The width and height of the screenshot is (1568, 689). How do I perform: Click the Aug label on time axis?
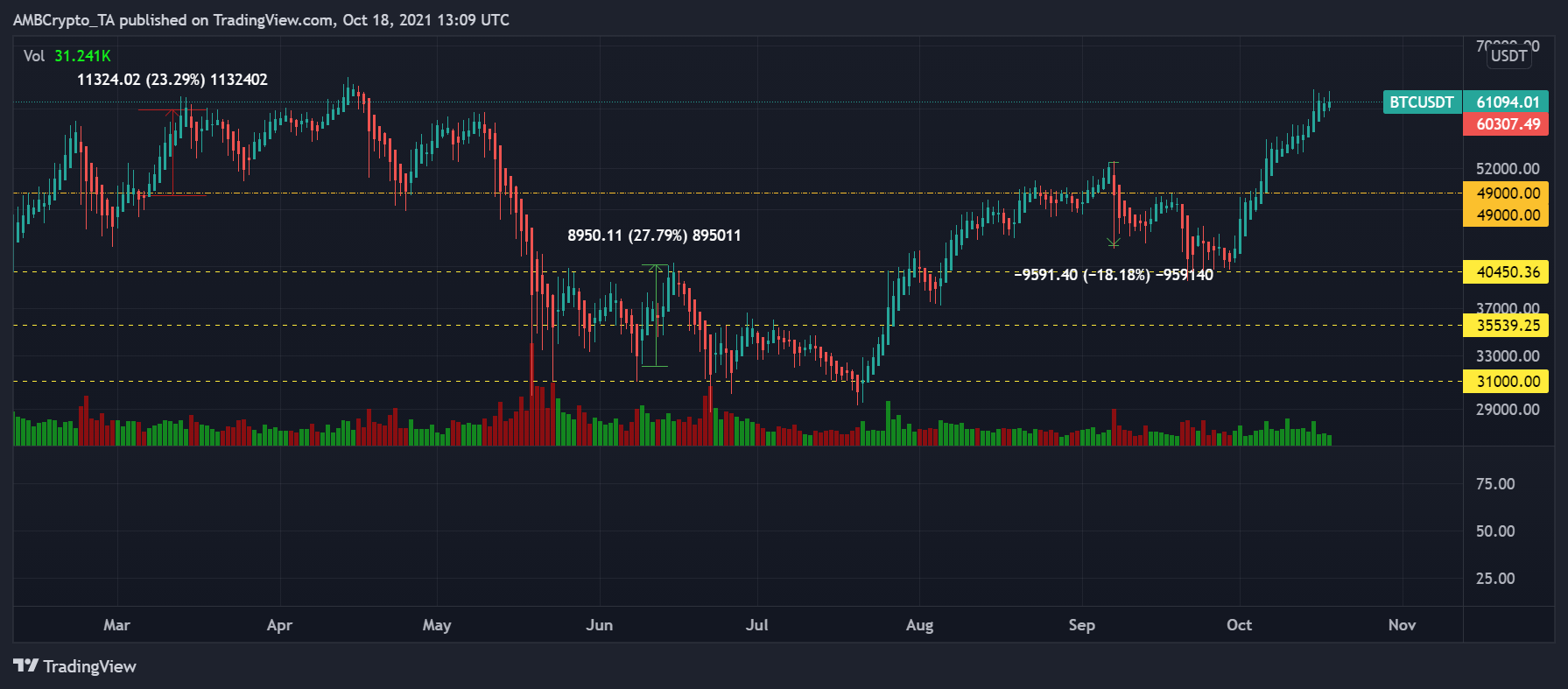919,625
